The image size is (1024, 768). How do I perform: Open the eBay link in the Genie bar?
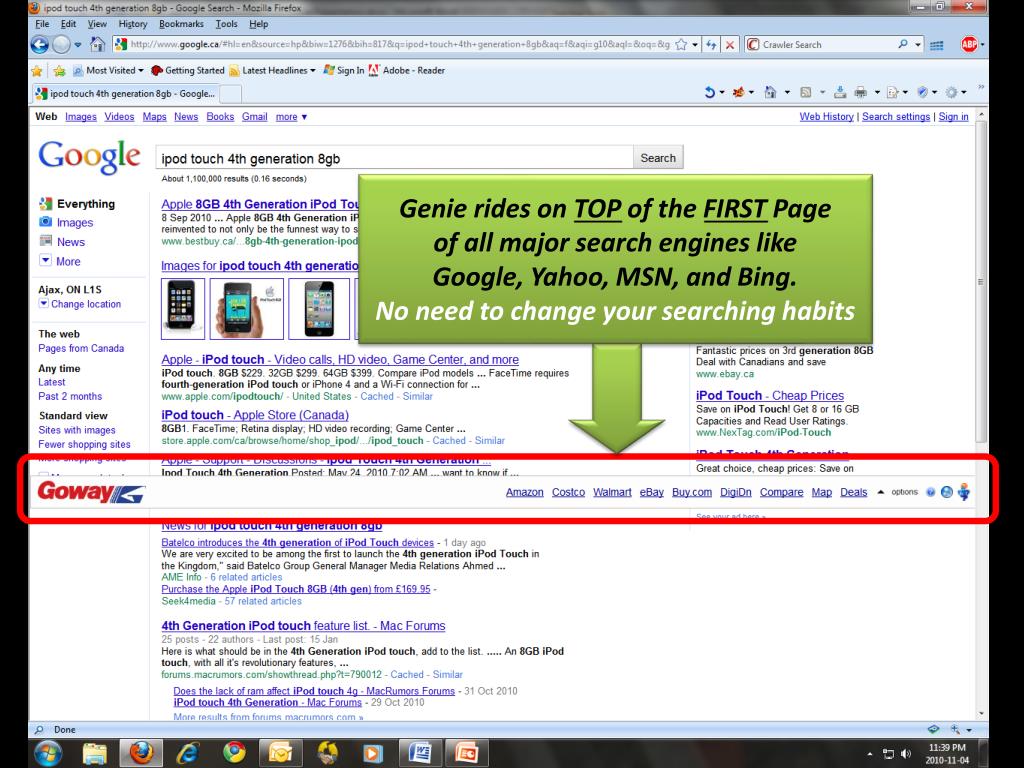click(x=651, y=492)
